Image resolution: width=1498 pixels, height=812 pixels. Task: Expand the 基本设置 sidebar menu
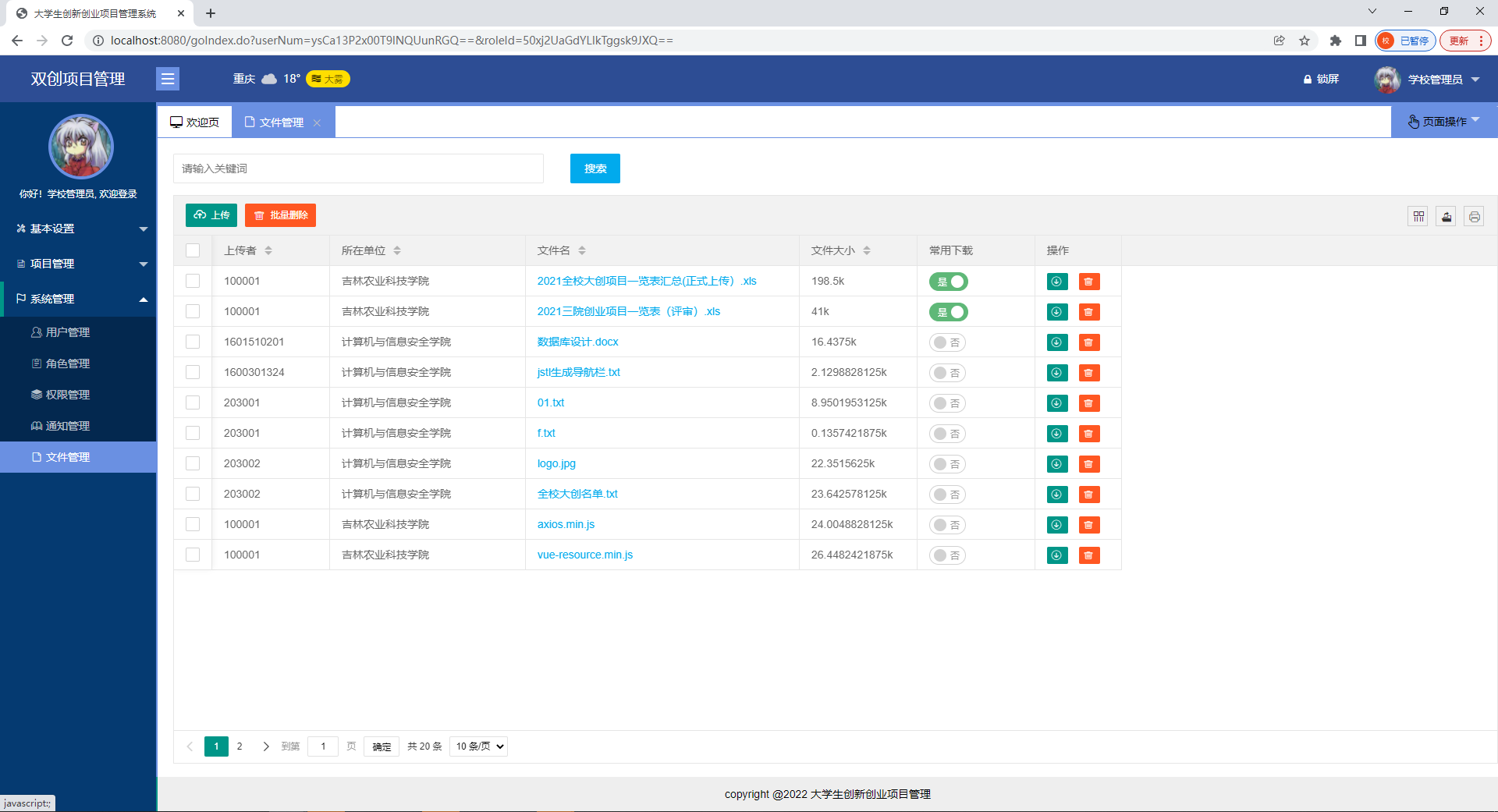point(78,229)
